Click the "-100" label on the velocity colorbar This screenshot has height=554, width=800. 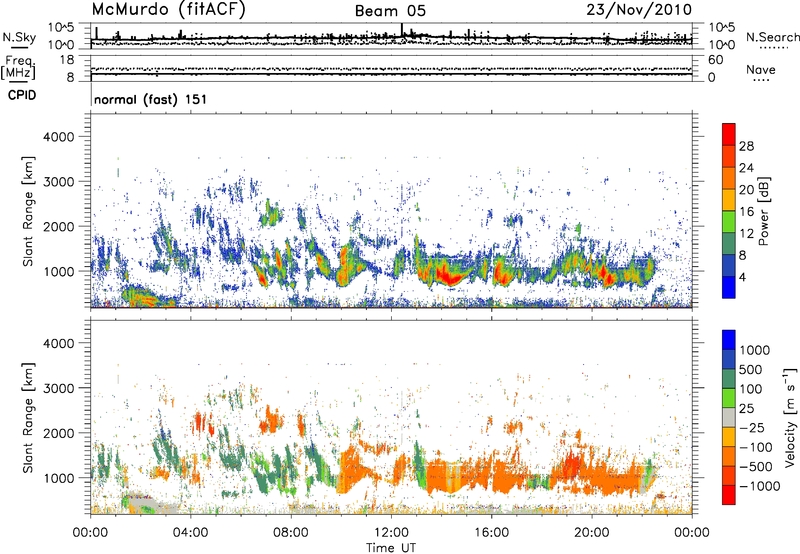coord(756,447)
